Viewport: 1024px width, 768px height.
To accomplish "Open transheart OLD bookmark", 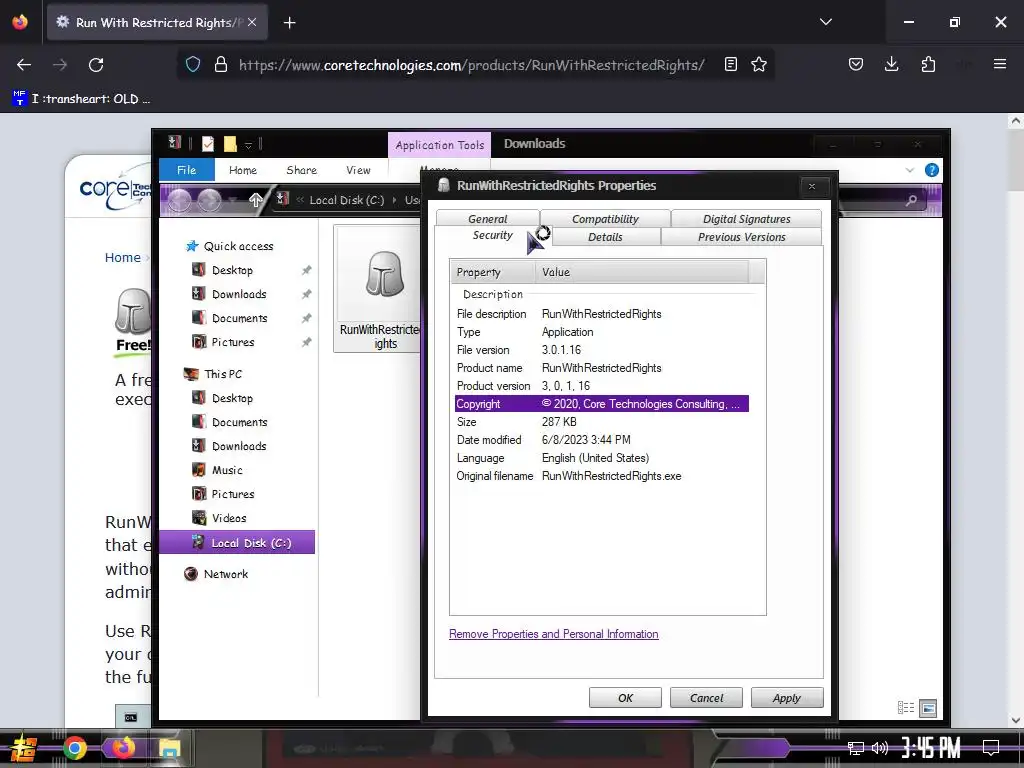I will [x=82, y=99].
